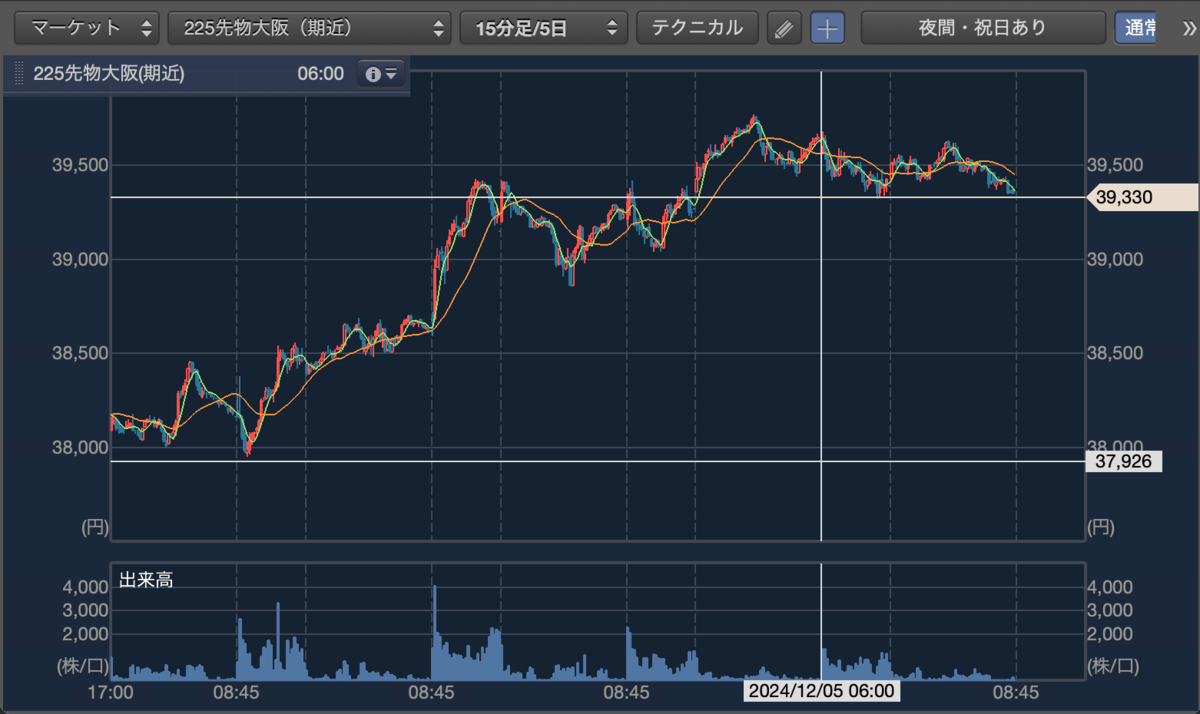Click the 17:00 time axis label
Screen dimensions: 1200x714
110,691
